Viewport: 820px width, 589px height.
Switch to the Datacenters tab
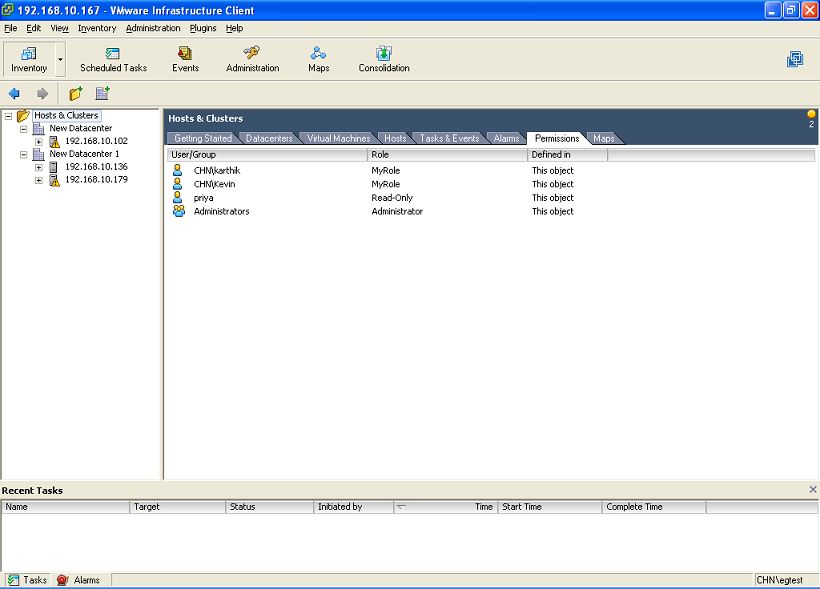(269, 139)
